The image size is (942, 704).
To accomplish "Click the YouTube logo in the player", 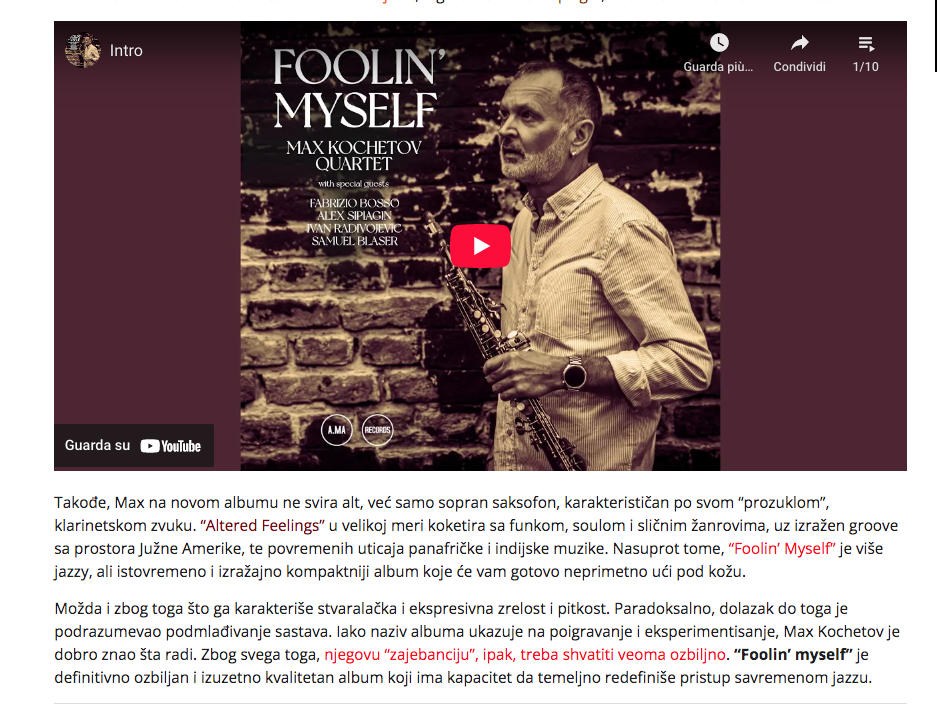I will click(171, 446).
